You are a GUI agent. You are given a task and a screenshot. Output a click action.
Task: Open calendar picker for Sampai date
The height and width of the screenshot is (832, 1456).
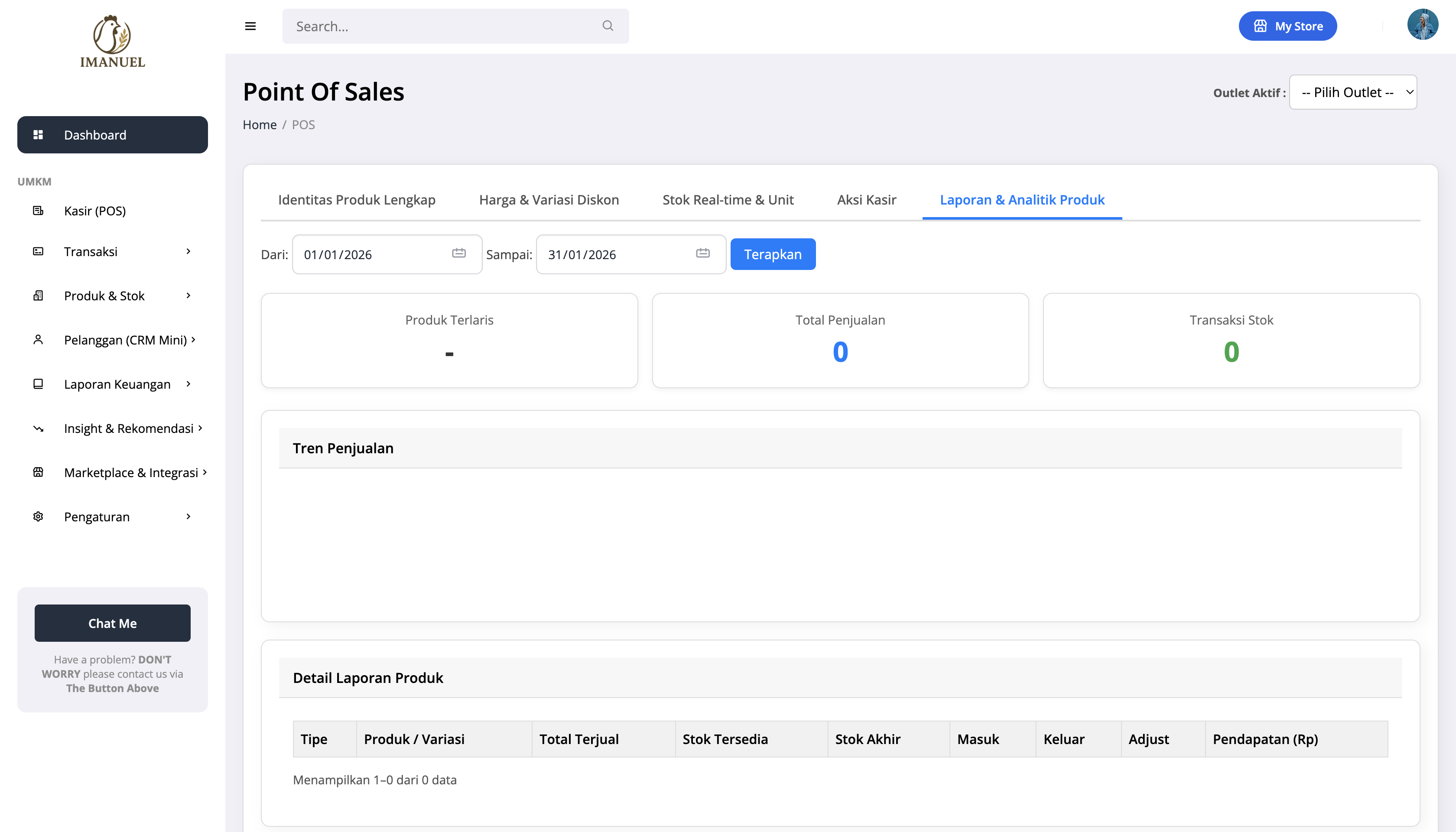click(x=703, y=253)
